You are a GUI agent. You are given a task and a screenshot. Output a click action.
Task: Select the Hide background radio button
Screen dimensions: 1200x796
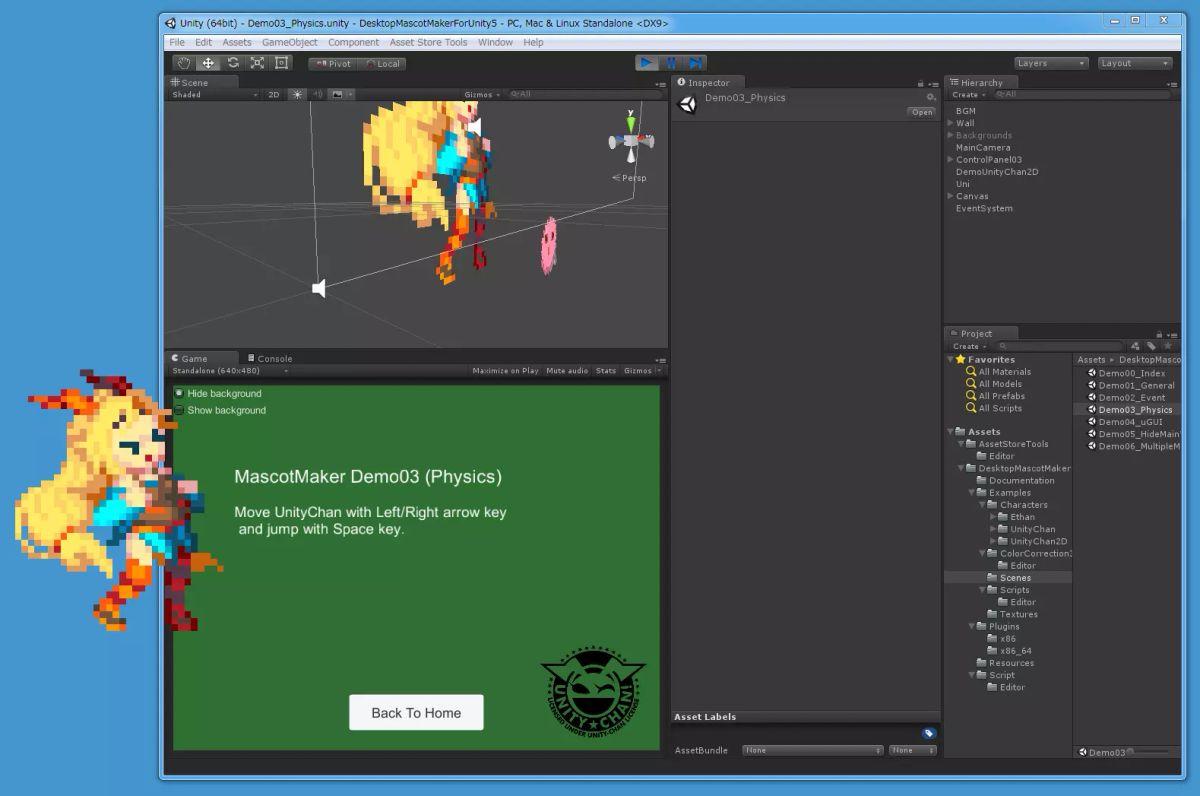(x=180, y=393)
